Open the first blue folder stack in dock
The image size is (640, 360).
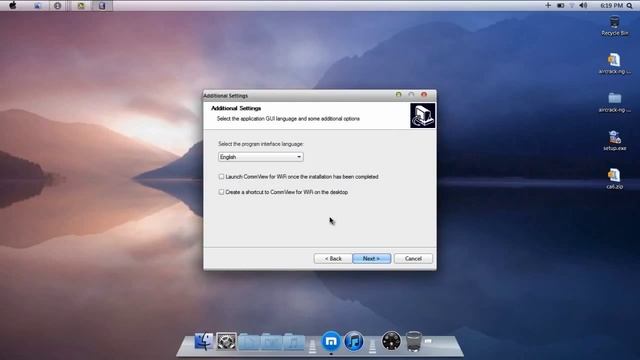(x=250, y=342)
